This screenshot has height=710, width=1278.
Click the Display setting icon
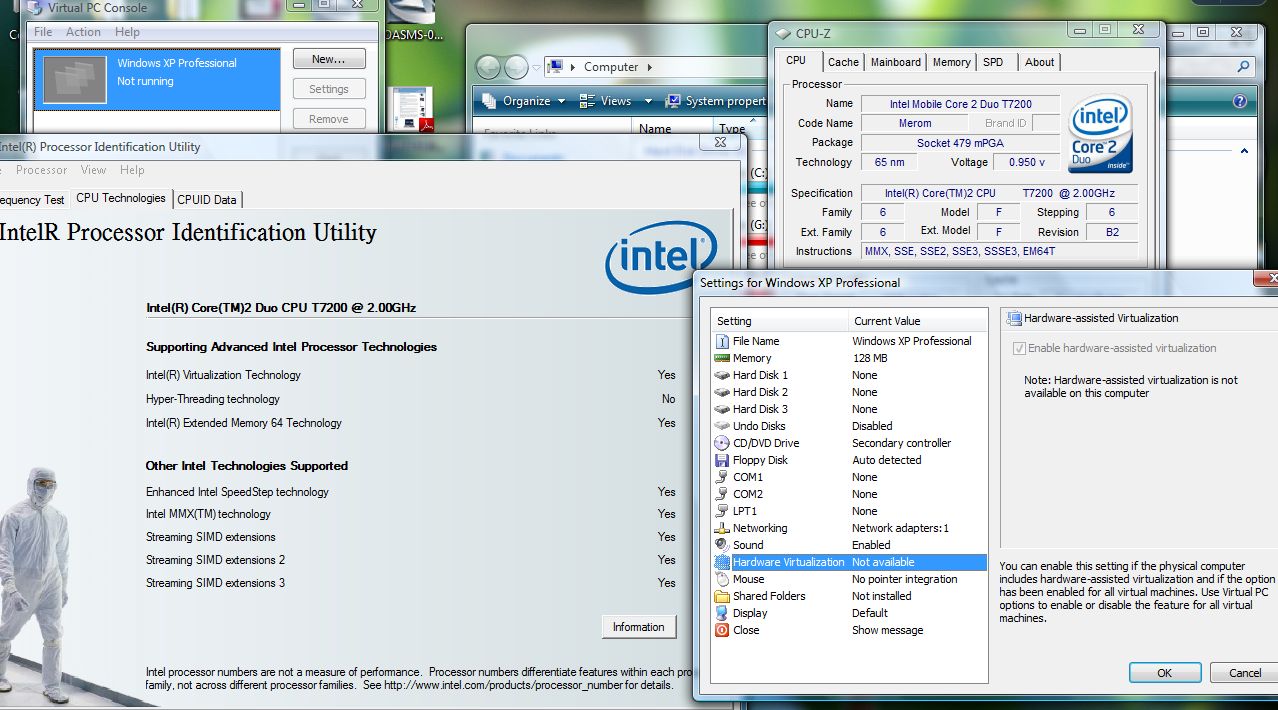pyautogui.click(x=722, y=613)
